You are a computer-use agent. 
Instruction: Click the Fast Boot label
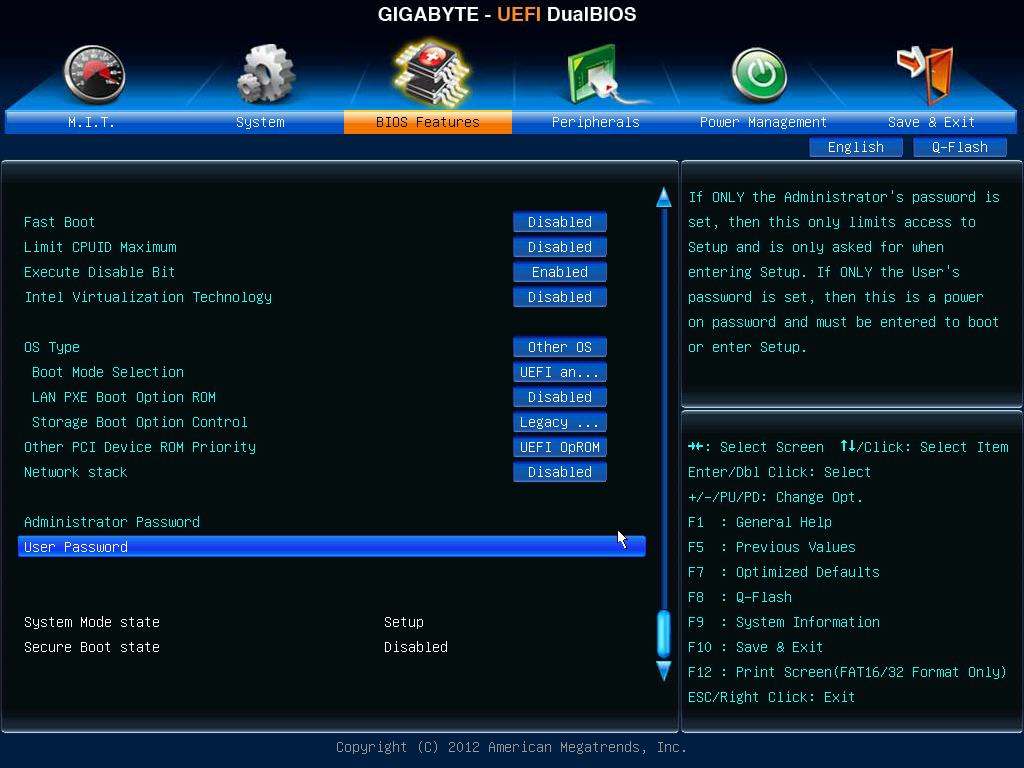59,222
